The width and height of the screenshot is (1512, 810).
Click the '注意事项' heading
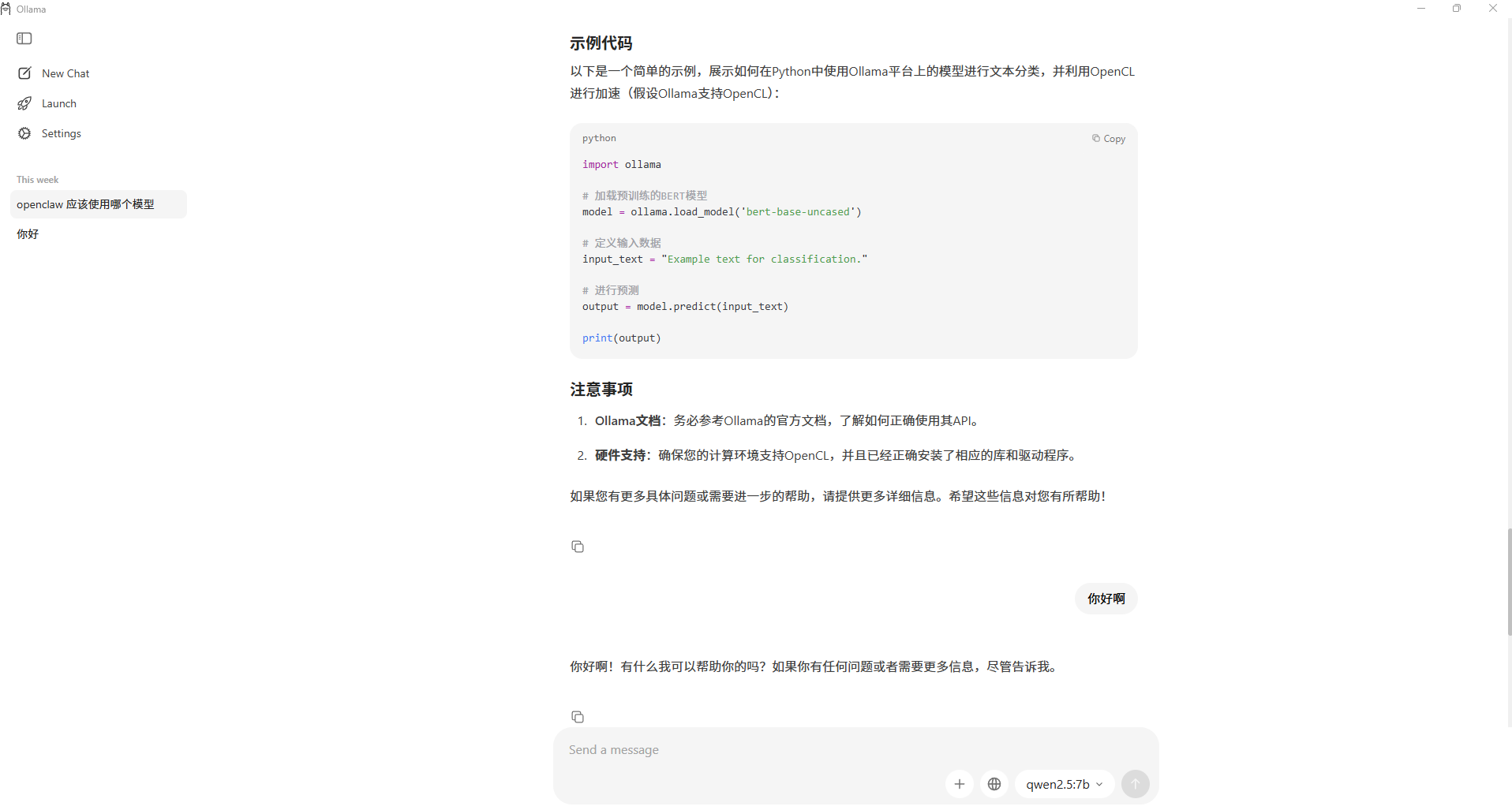point(601,390)
